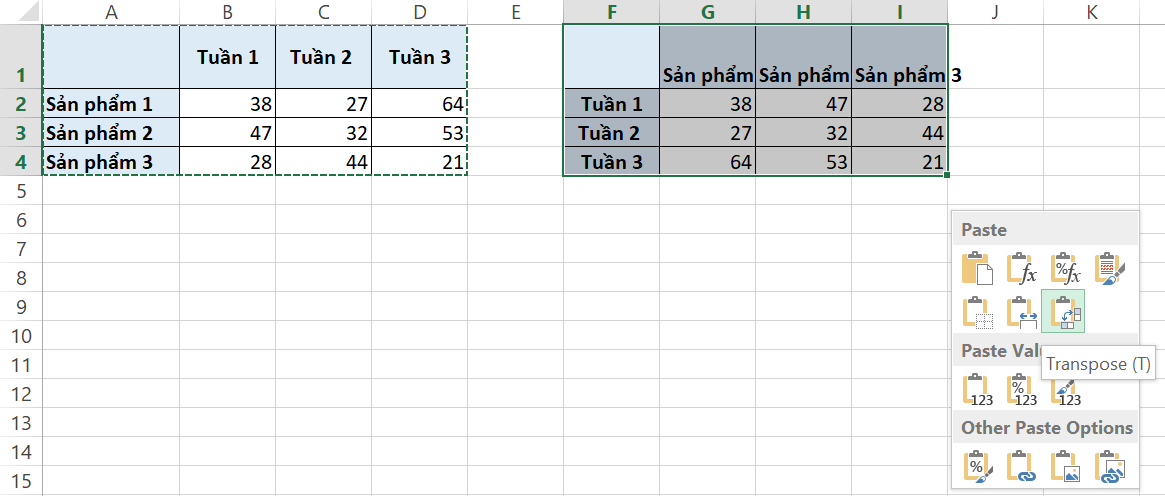This screenshot has width=1165, height=496.
Task: Choose the No Borders paste option
Action: [976, 310]
